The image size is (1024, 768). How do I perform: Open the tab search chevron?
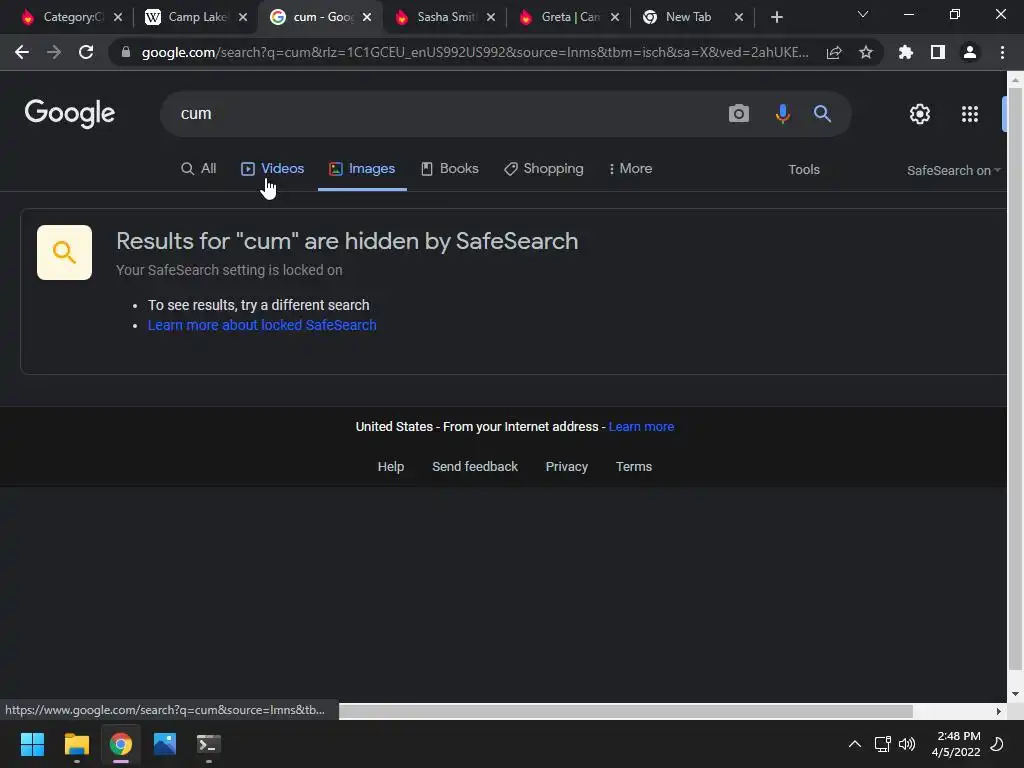tap(863, 14)
